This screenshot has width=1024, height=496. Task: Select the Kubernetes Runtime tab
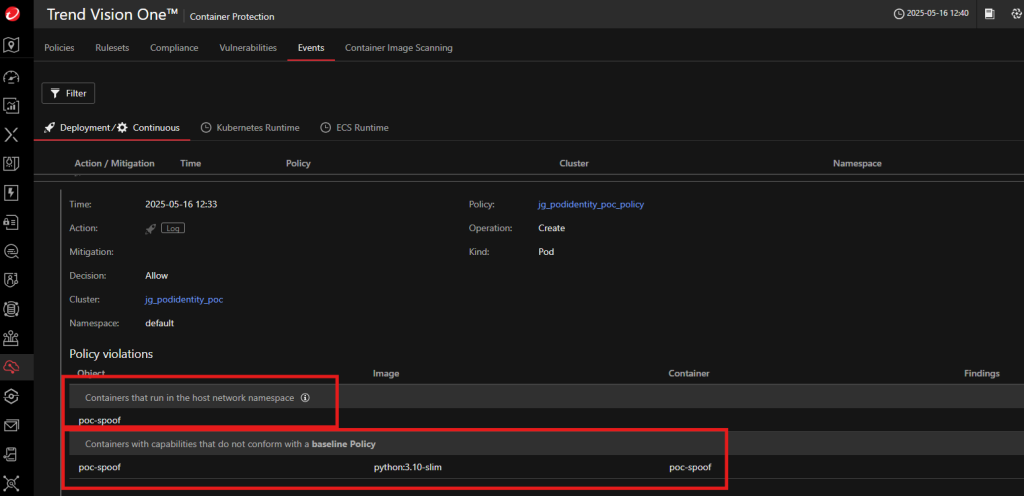pyautogui.click(x=250, y=128)
